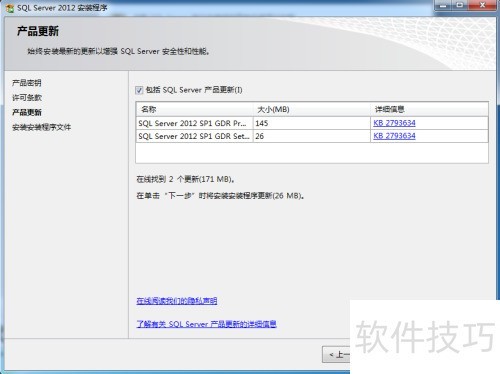Image resolution: width=500 pixels, height=374 pixels.
Task: Open KB 2793634 link in GDR Pr... row
Action: (x=394, y=123)
